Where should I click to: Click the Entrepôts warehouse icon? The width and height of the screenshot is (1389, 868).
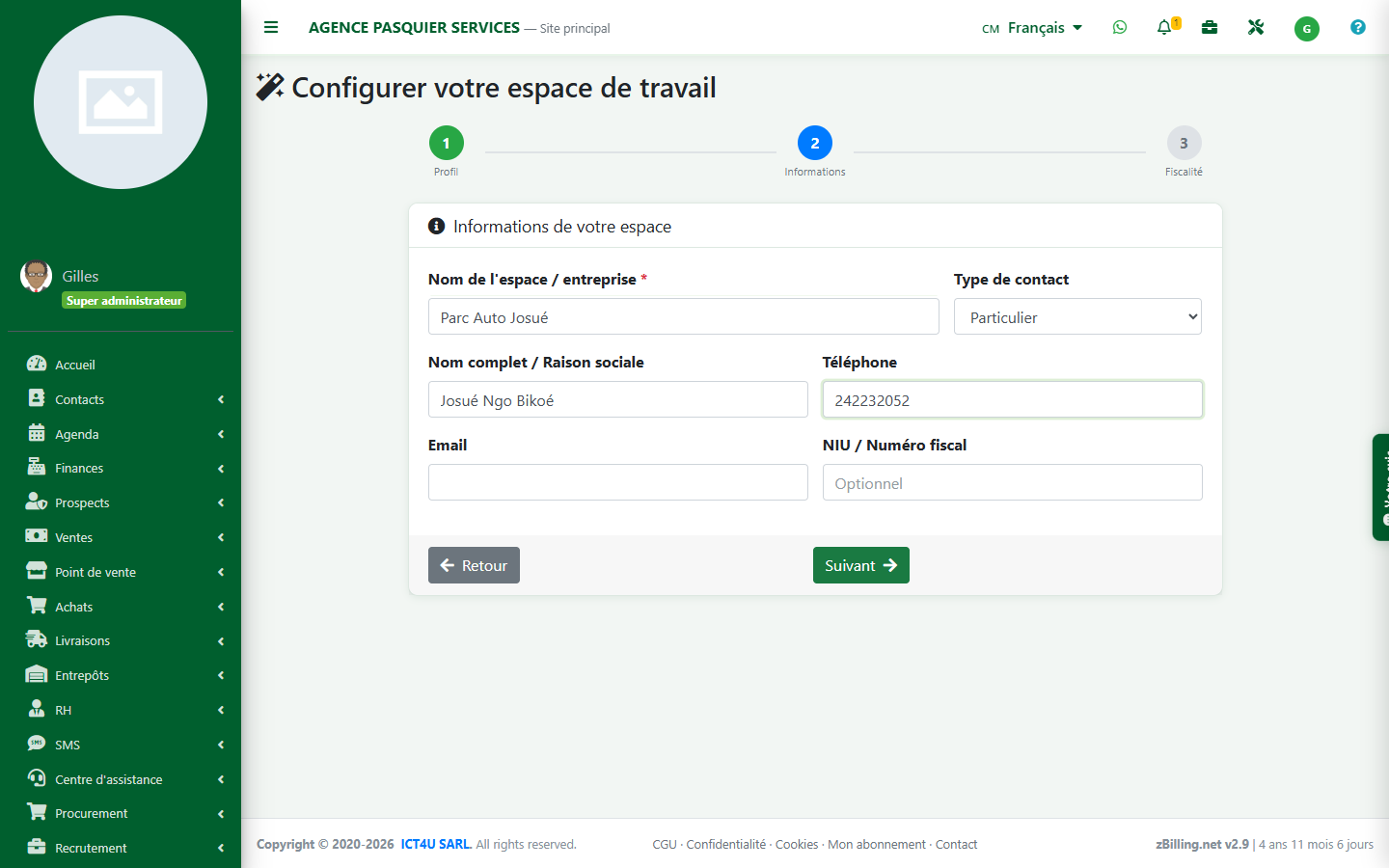pyautogui.click(x=37, y=674)
